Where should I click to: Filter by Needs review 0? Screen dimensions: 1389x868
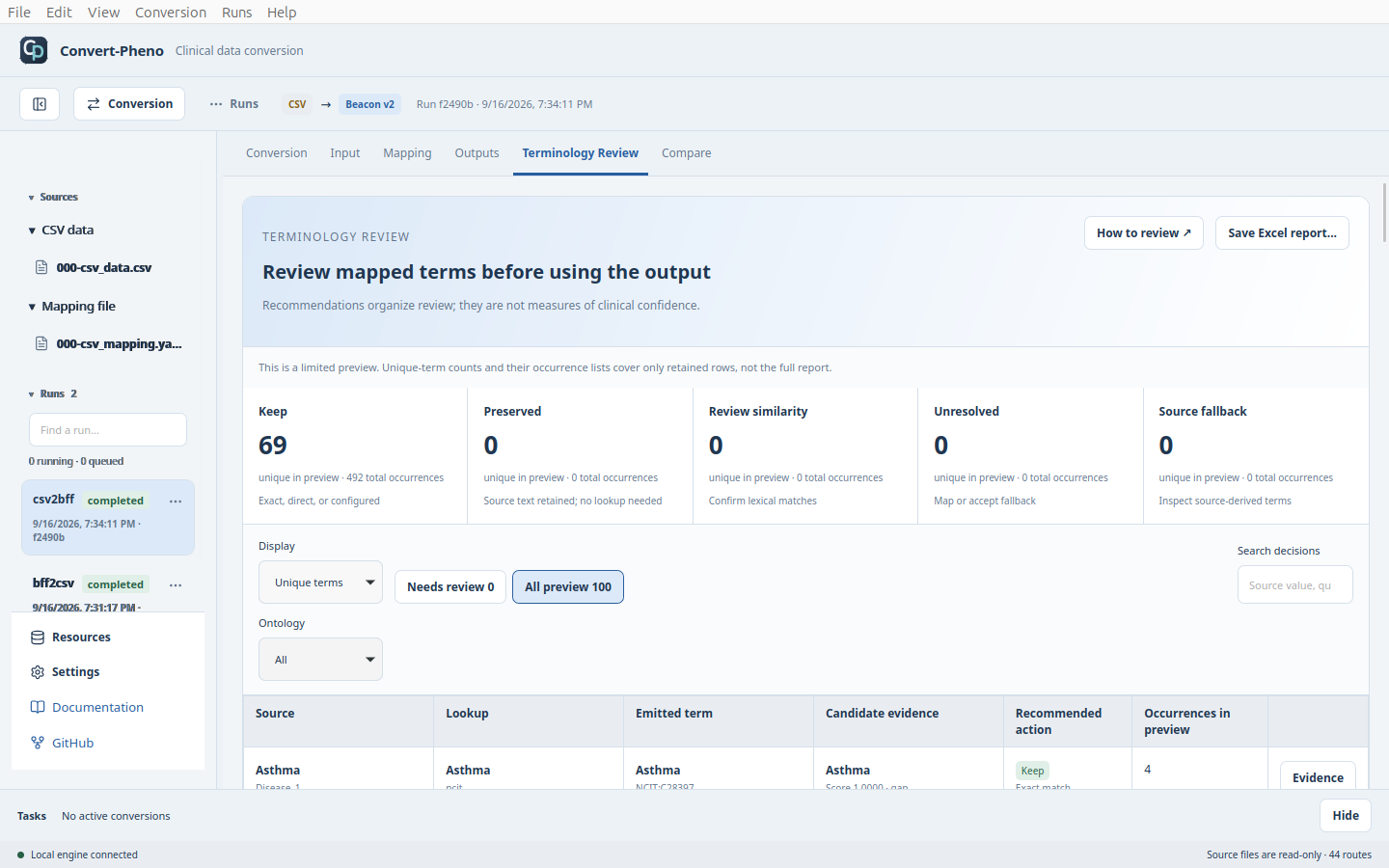(x=450, y=587)
